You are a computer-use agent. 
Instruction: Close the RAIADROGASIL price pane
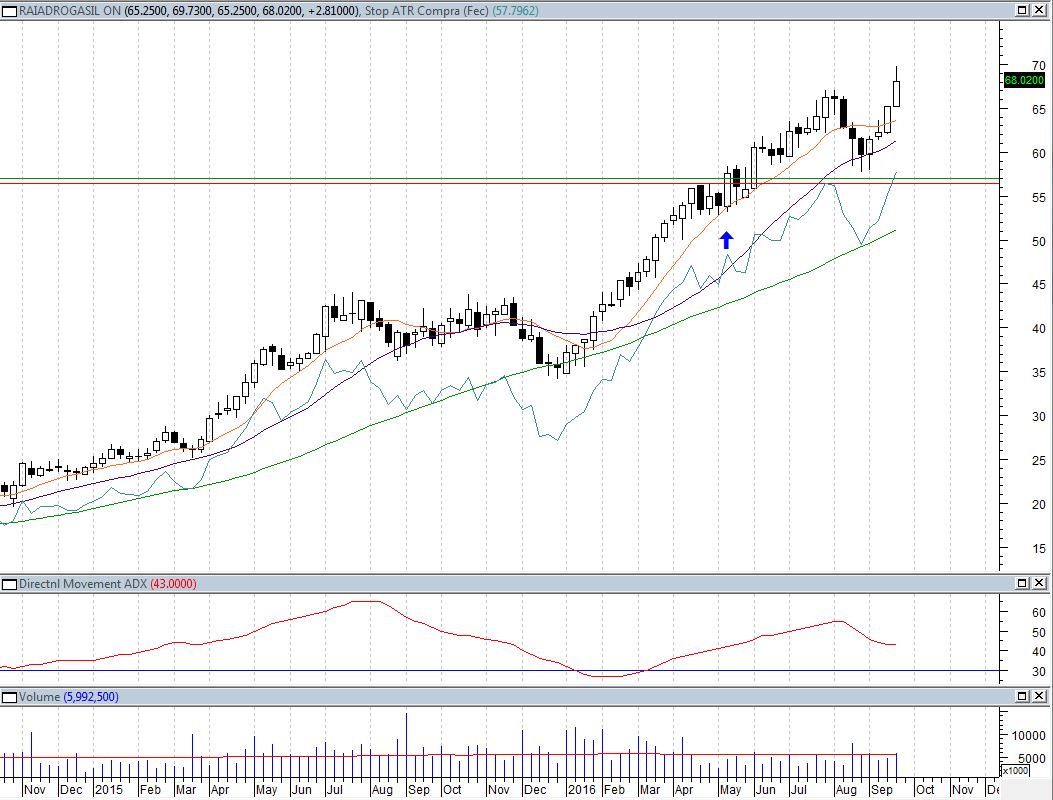[1041, 10]
